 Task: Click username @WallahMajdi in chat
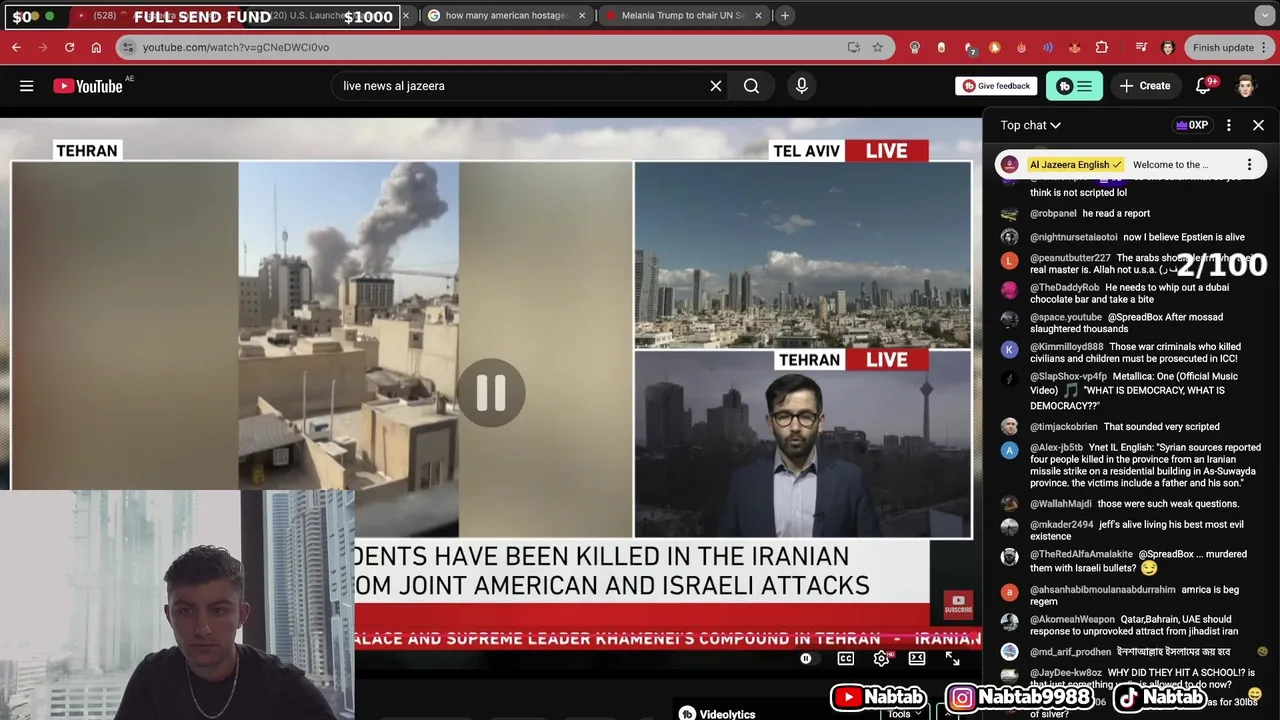tap(1061, 503)
